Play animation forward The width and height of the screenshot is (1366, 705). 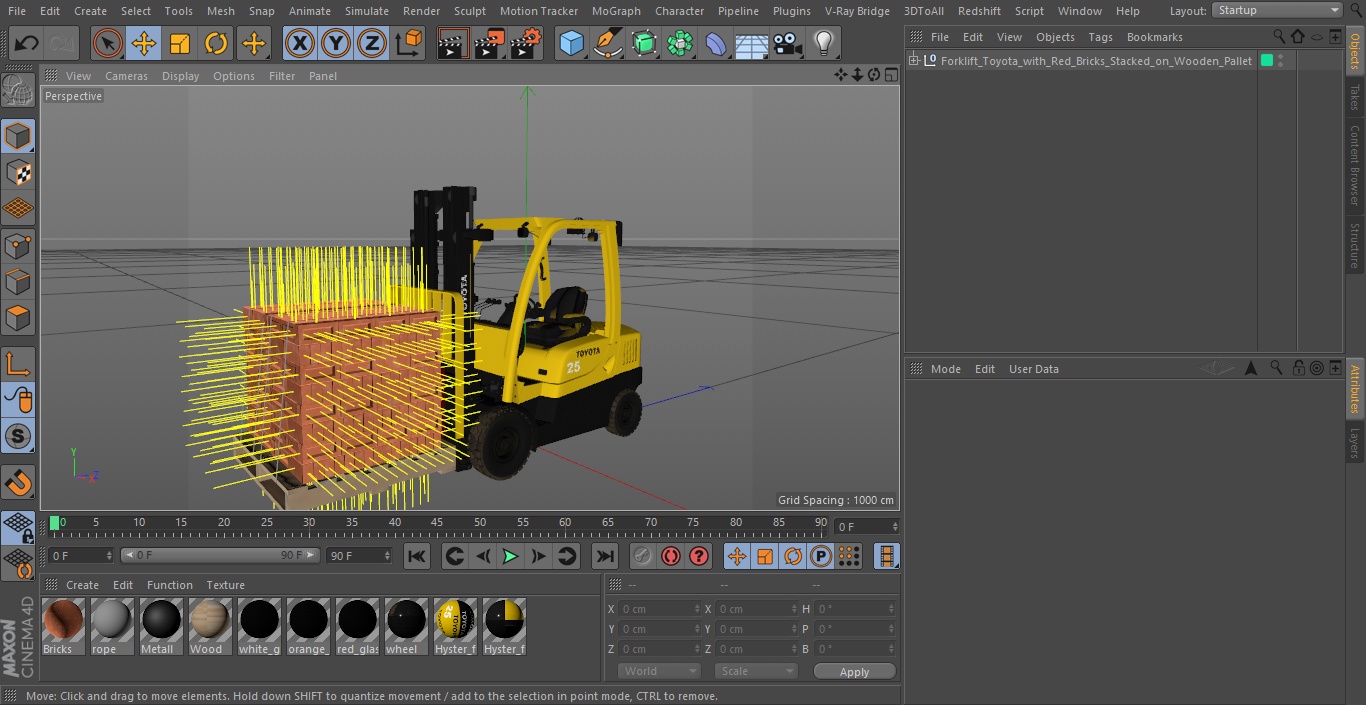tap(510, 556)
